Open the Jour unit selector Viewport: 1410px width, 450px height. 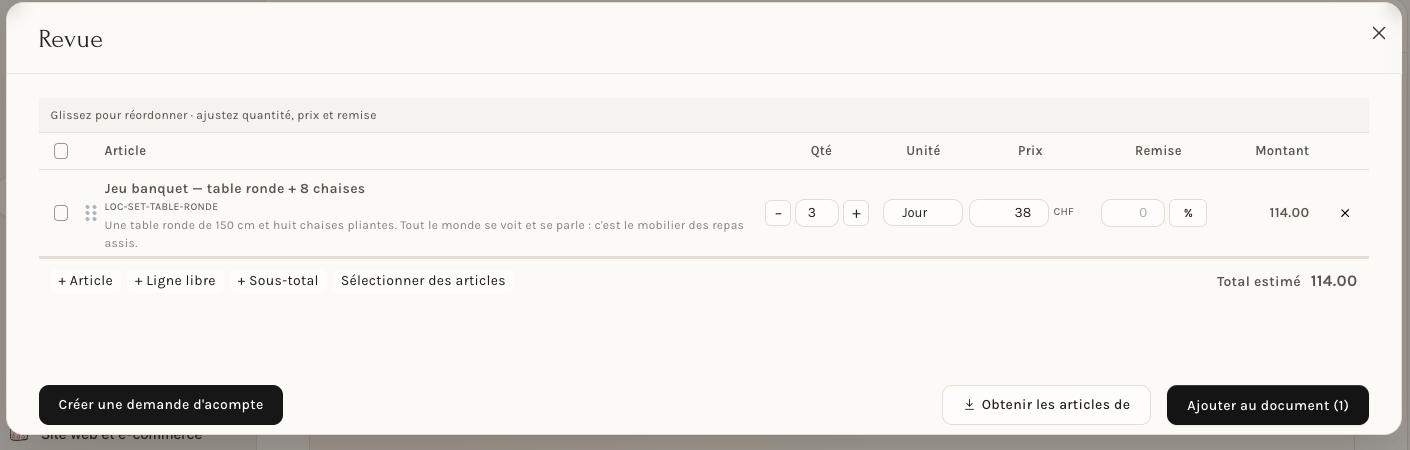click(x=923, y=213)
